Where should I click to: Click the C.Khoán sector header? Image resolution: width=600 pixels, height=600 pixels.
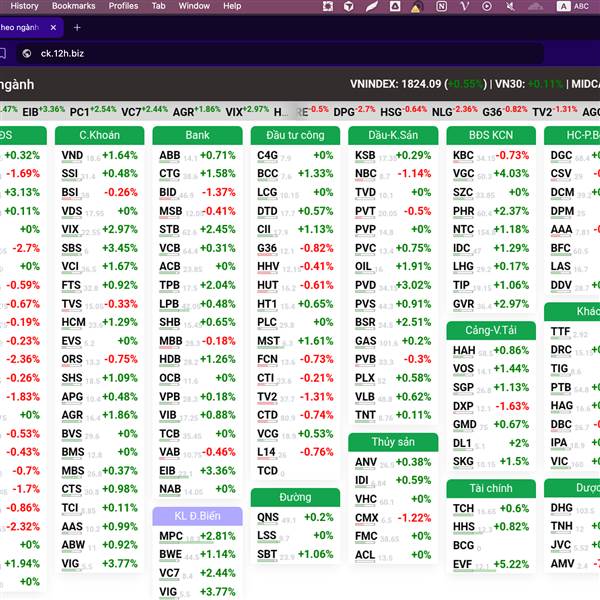[x=99, y=135]
